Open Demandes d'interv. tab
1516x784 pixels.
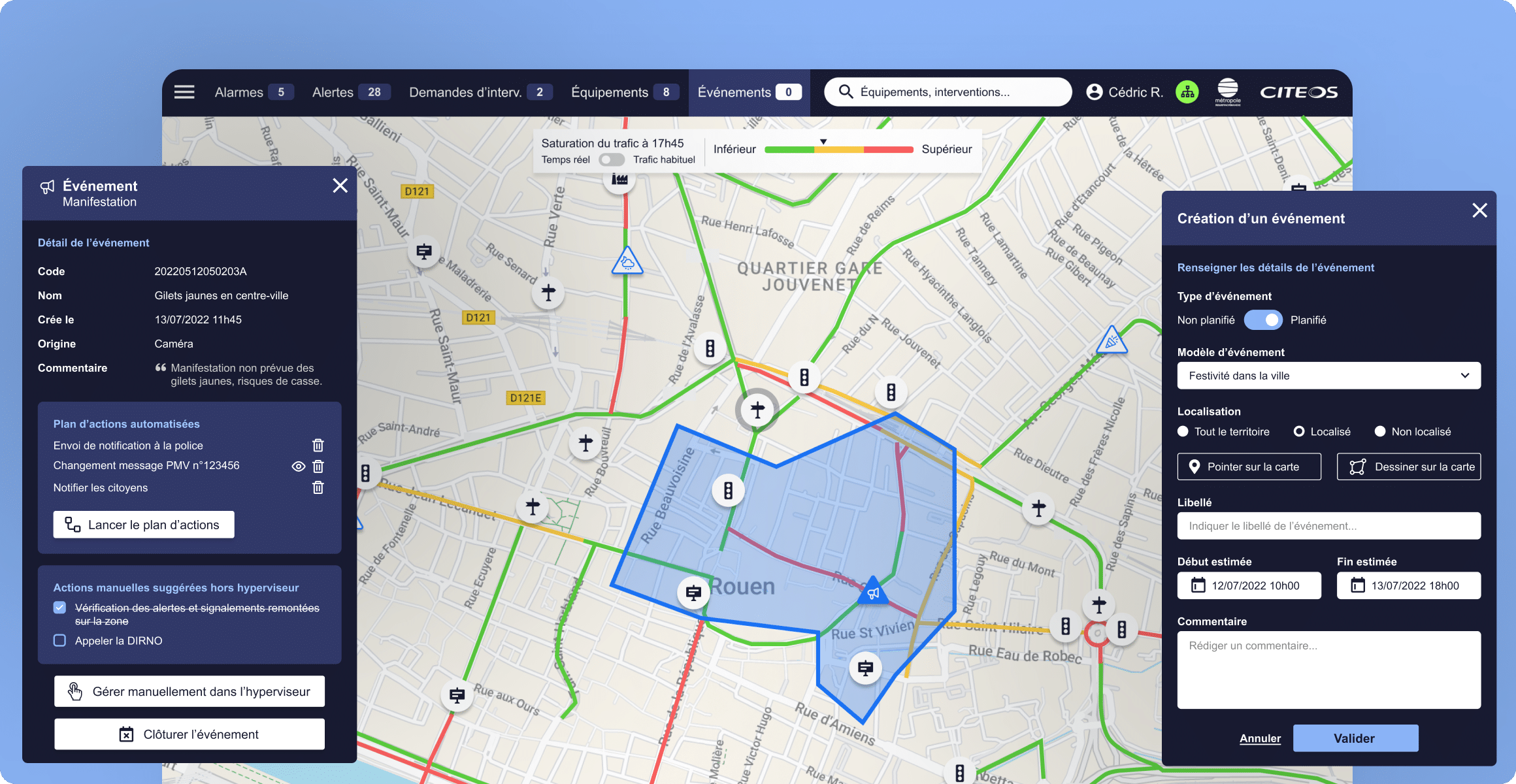click(481, 92)
